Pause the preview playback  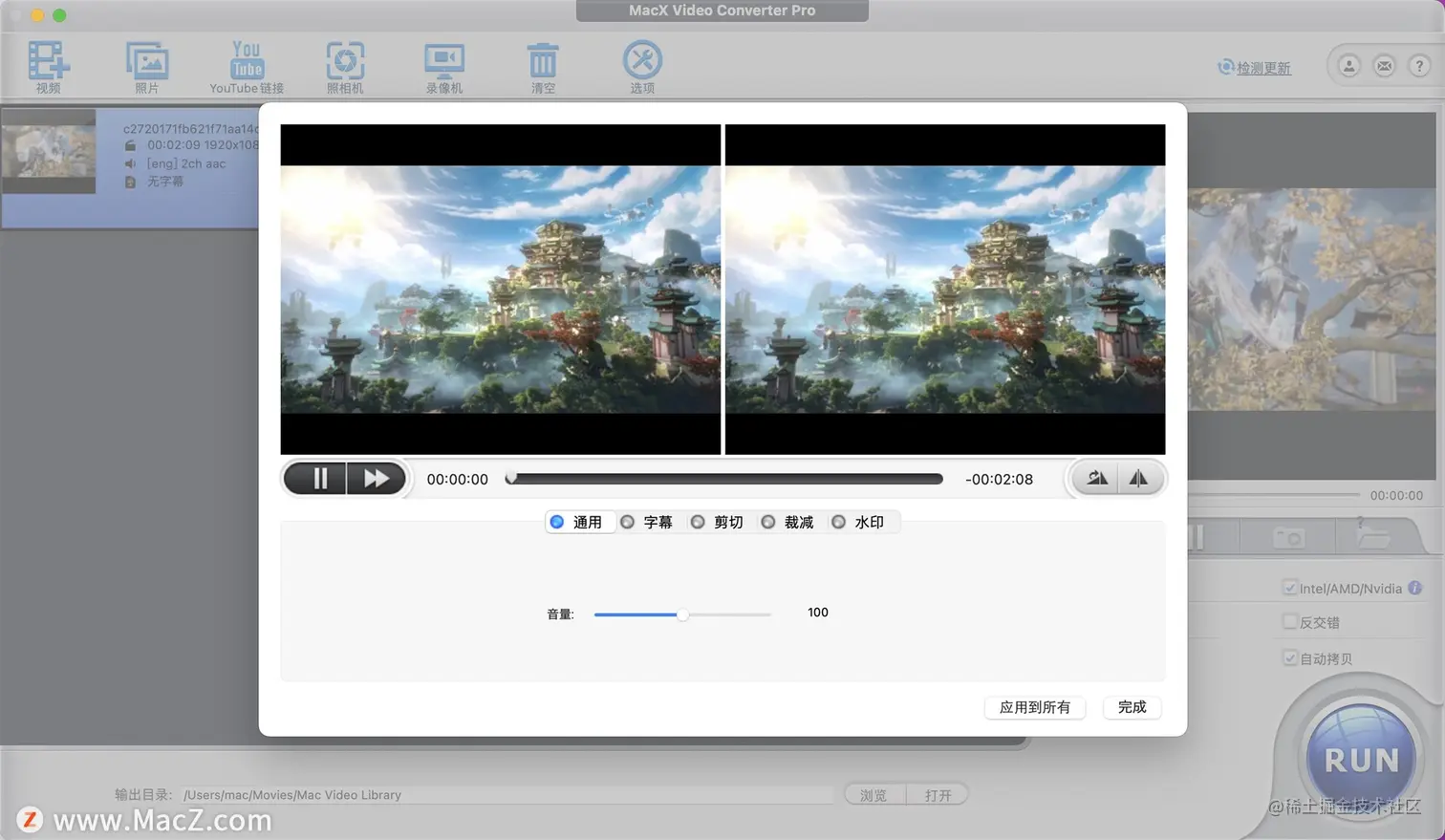[316, 479]
